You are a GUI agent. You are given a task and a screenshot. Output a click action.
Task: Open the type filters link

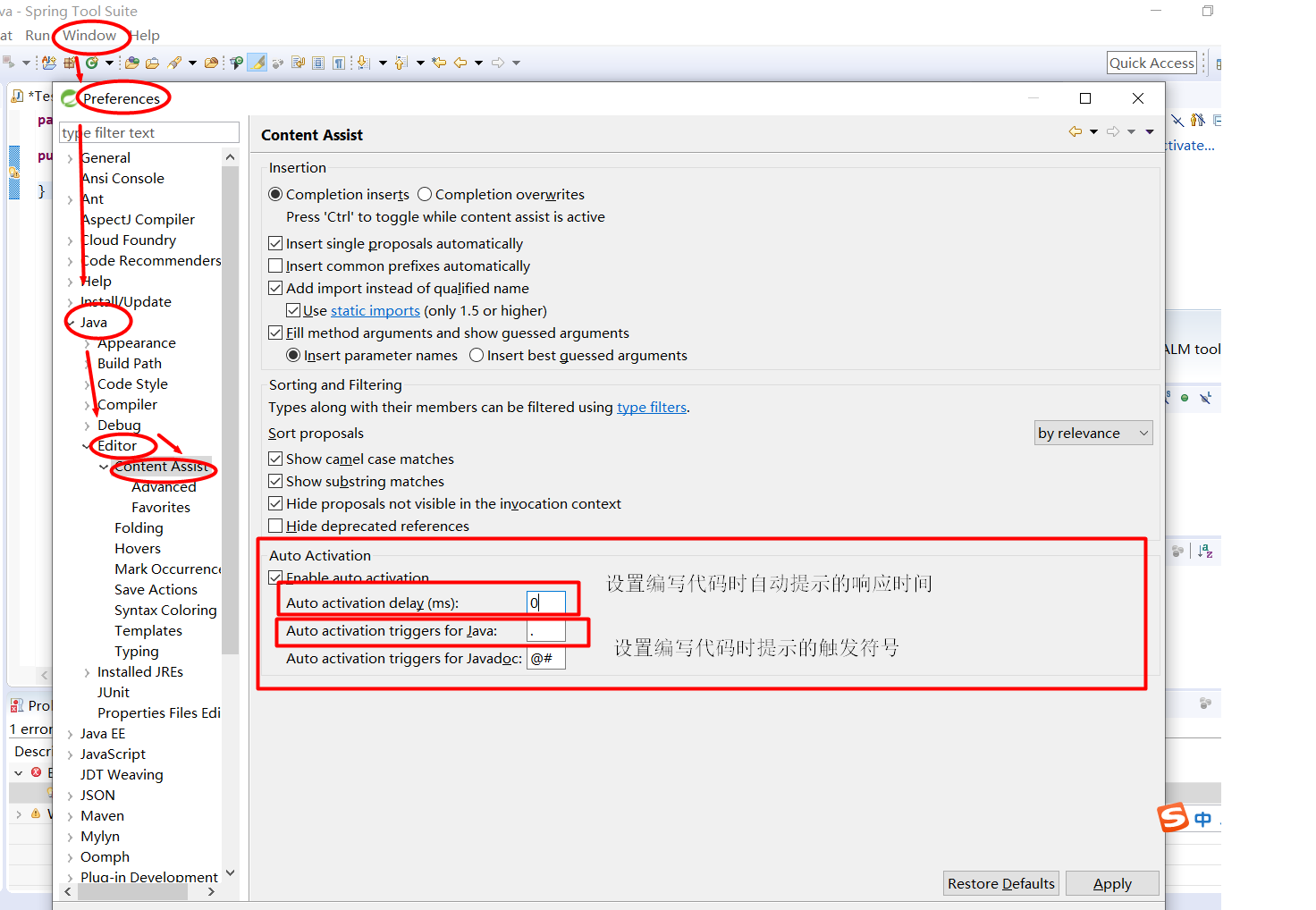click(x=652, y=407)
